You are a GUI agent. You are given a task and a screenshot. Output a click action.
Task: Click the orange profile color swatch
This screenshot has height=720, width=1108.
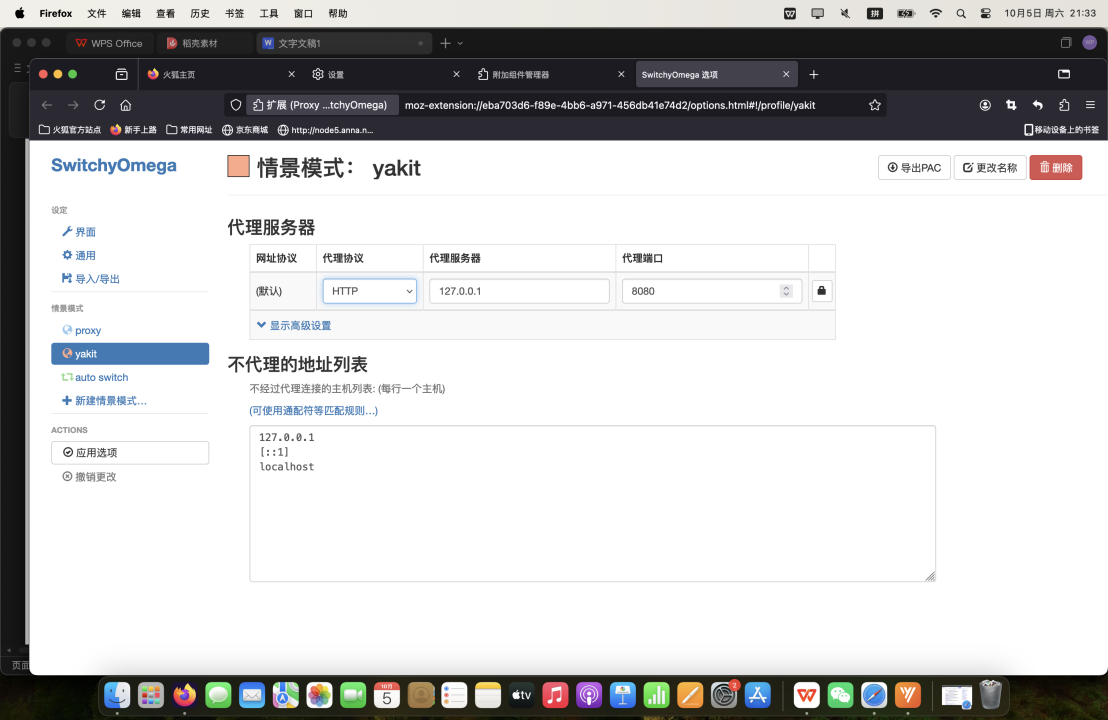pyautogui.click(x=238, y=167)
